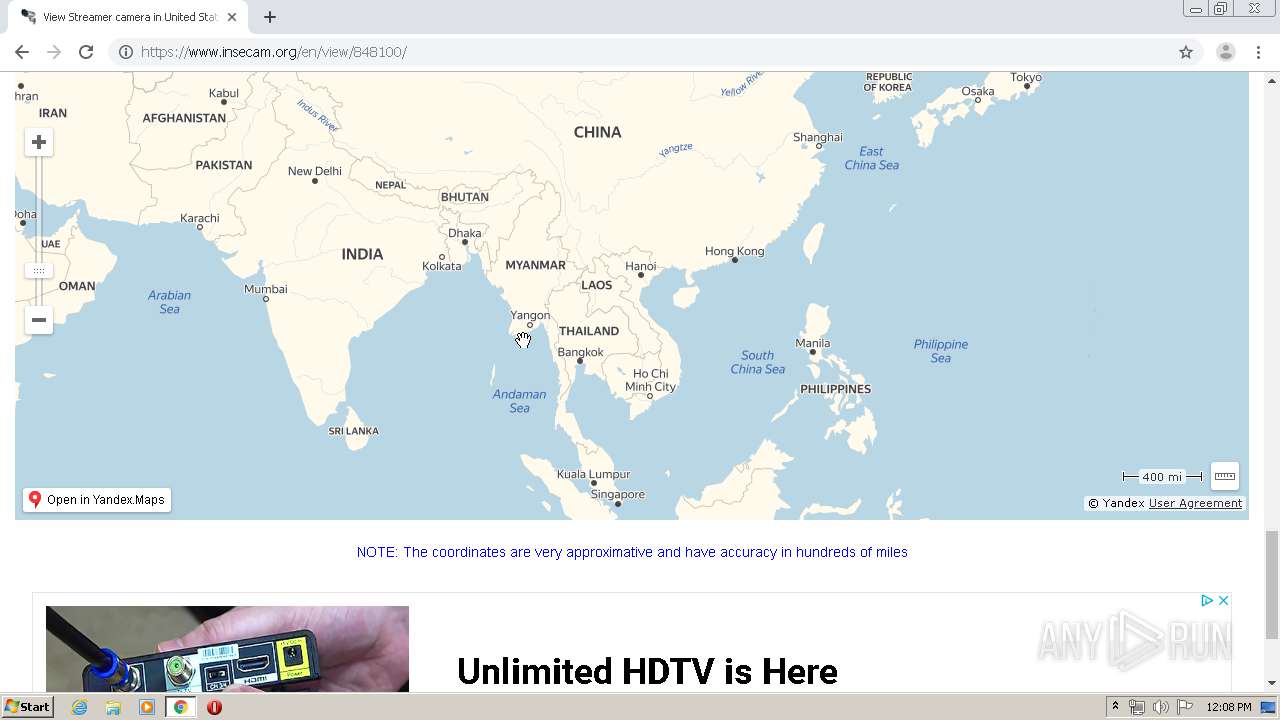View site information icon in address bar

(x=126, y=52)
